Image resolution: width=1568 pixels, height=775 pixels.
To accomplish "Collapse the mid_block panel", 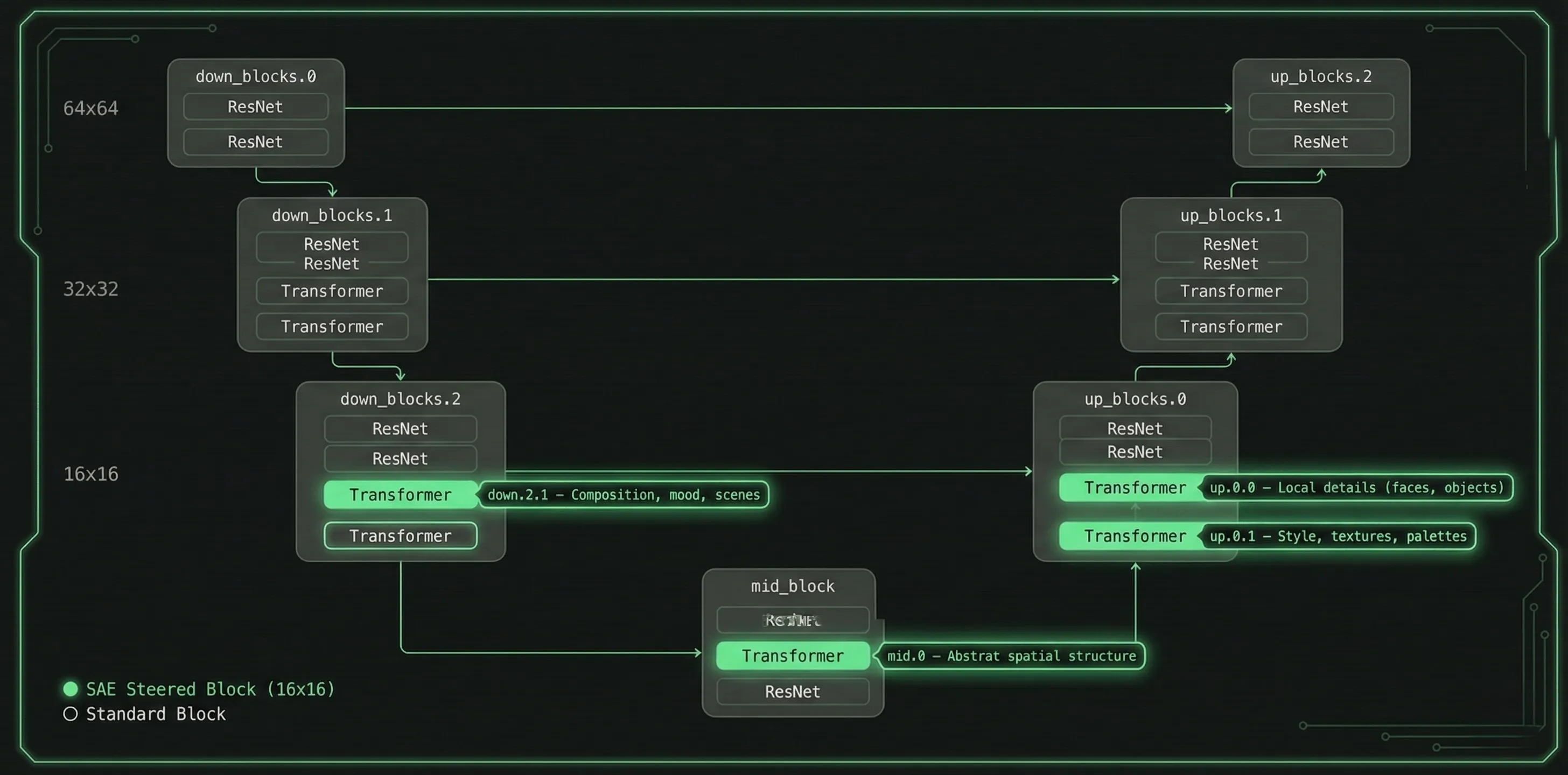I will click(x=792, y=586).
